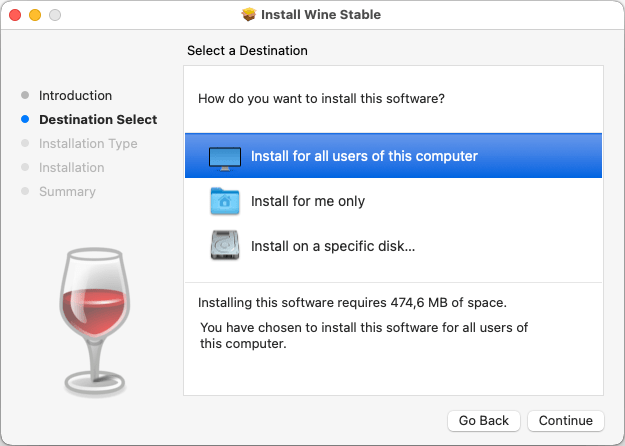The width and height of the screenshot is (625, 446).
Task: Click the Installation Type step bullet
Action: click(x=25, y=143)
